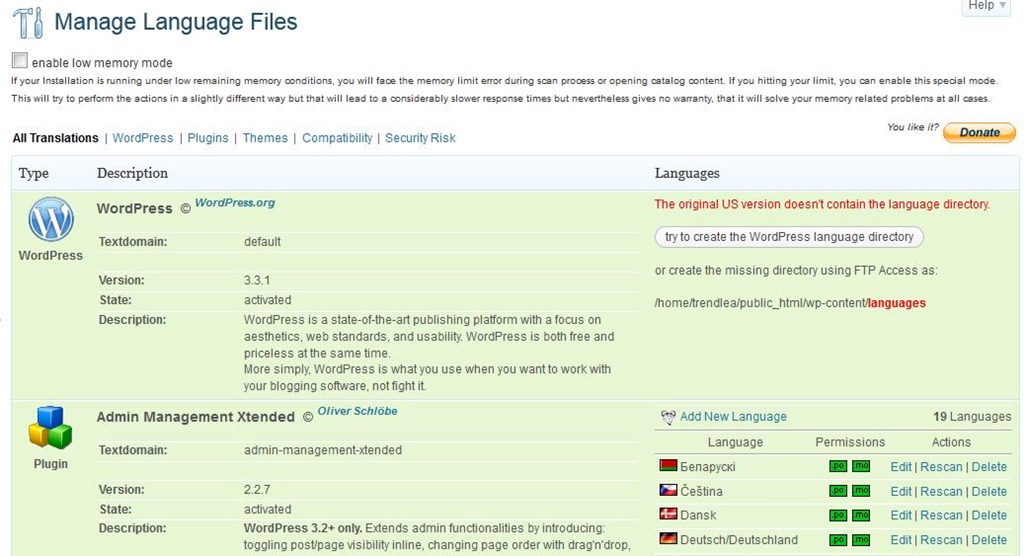Edit the Беларускі language file

(901, 466)
